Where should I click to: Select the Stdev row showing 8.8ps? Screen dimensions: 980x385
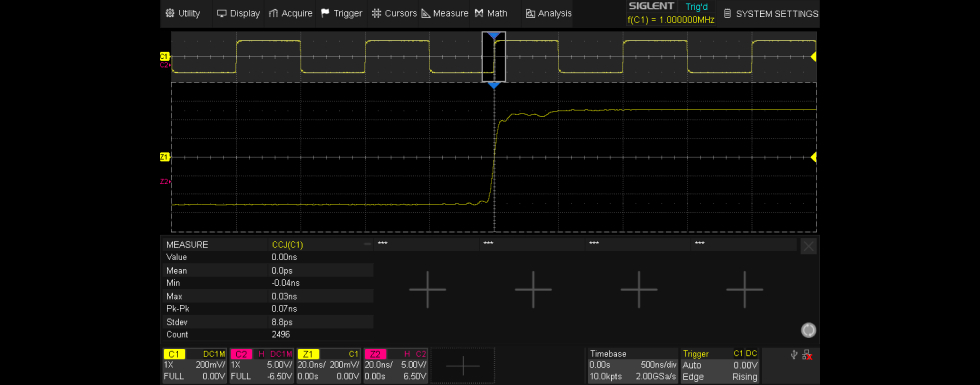[x=268, y=322]
